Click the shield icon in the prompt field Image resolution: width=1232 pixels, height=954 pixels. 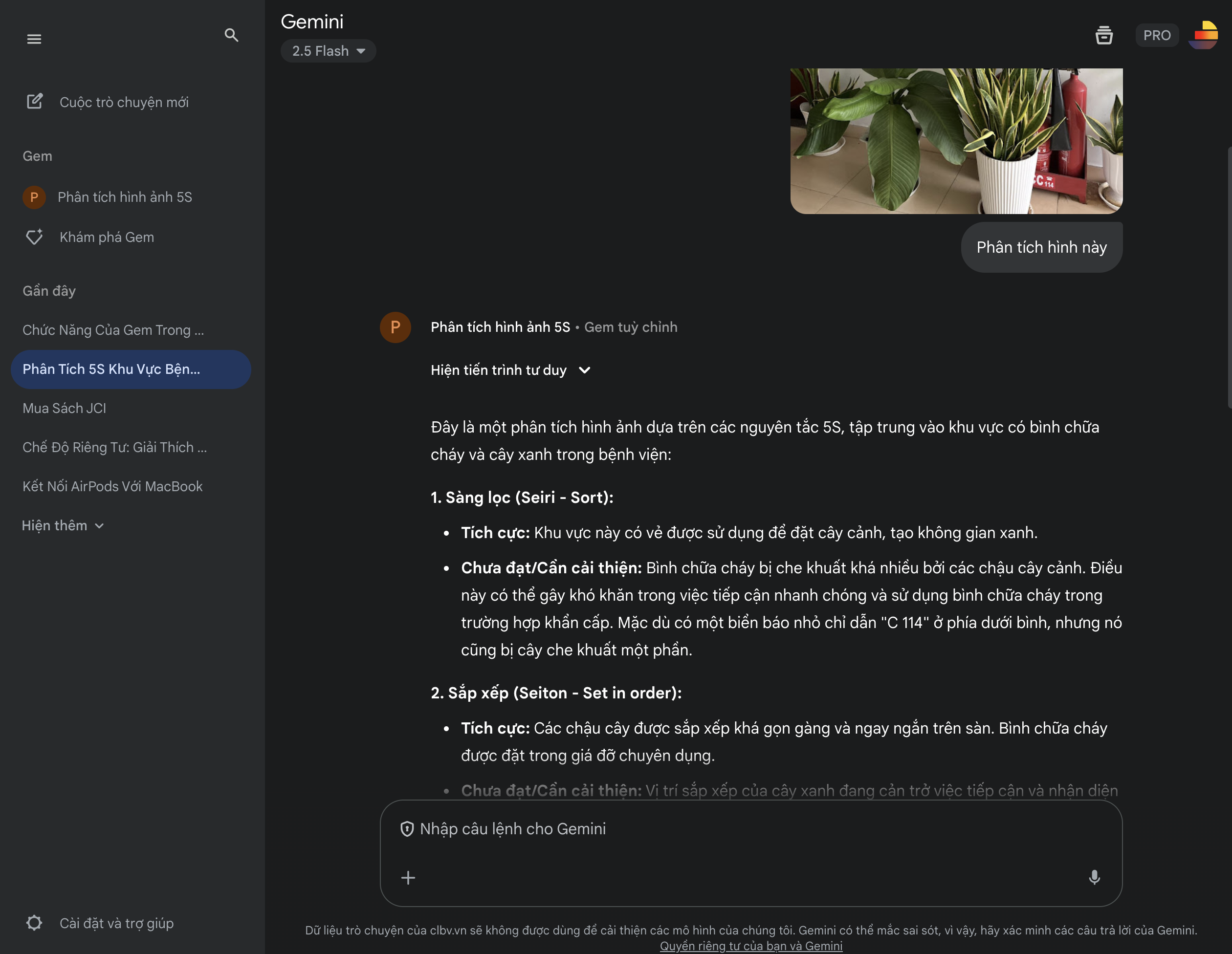[407, 829]
